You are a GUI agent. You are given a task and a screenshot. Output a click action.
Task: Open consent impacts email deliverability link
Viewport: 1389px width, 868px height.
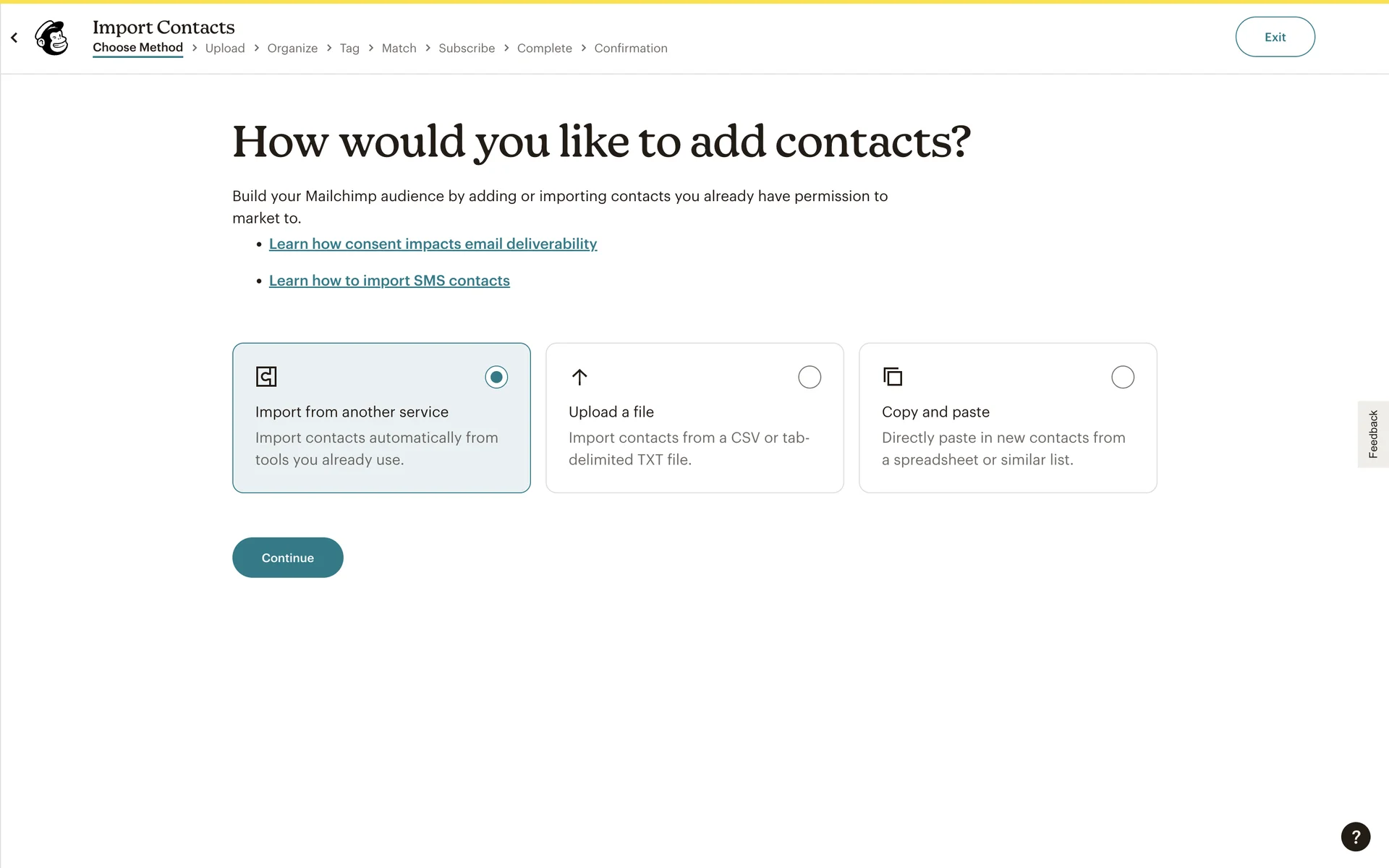(x=433, y=244)
